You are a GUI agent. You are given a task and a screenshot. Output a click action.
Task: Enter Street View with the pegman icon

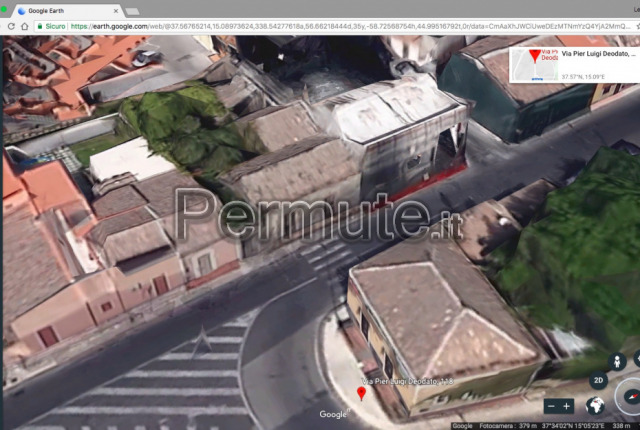pyautogui.click(x=617, y=361)
